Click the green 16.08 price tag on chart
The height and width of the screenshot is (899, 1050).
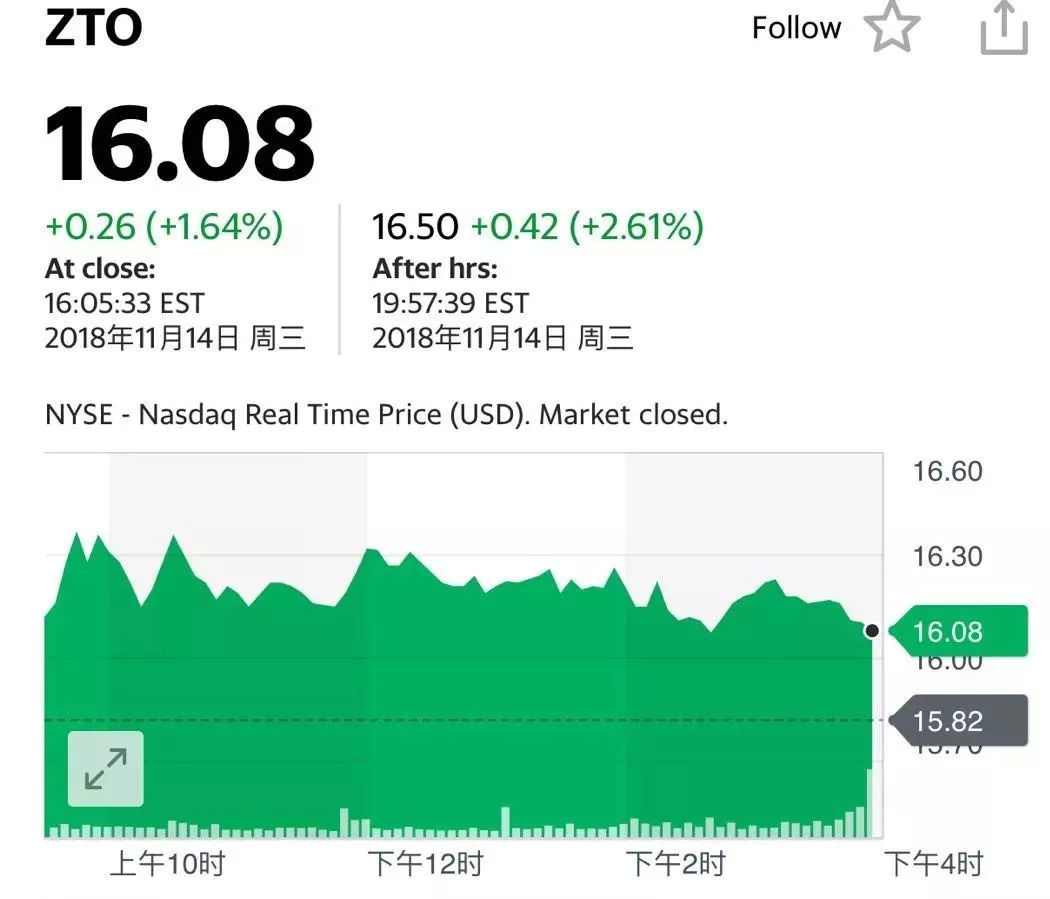pyautogui.click(x=957, y=632)
